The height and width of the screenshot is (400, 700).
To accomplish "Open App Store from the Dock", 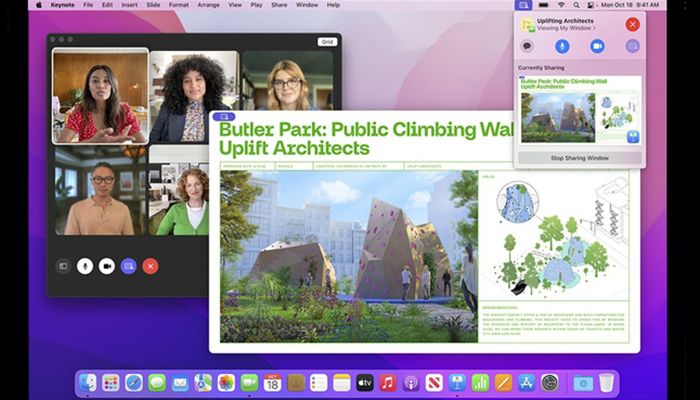I will [x=527, y=383].
